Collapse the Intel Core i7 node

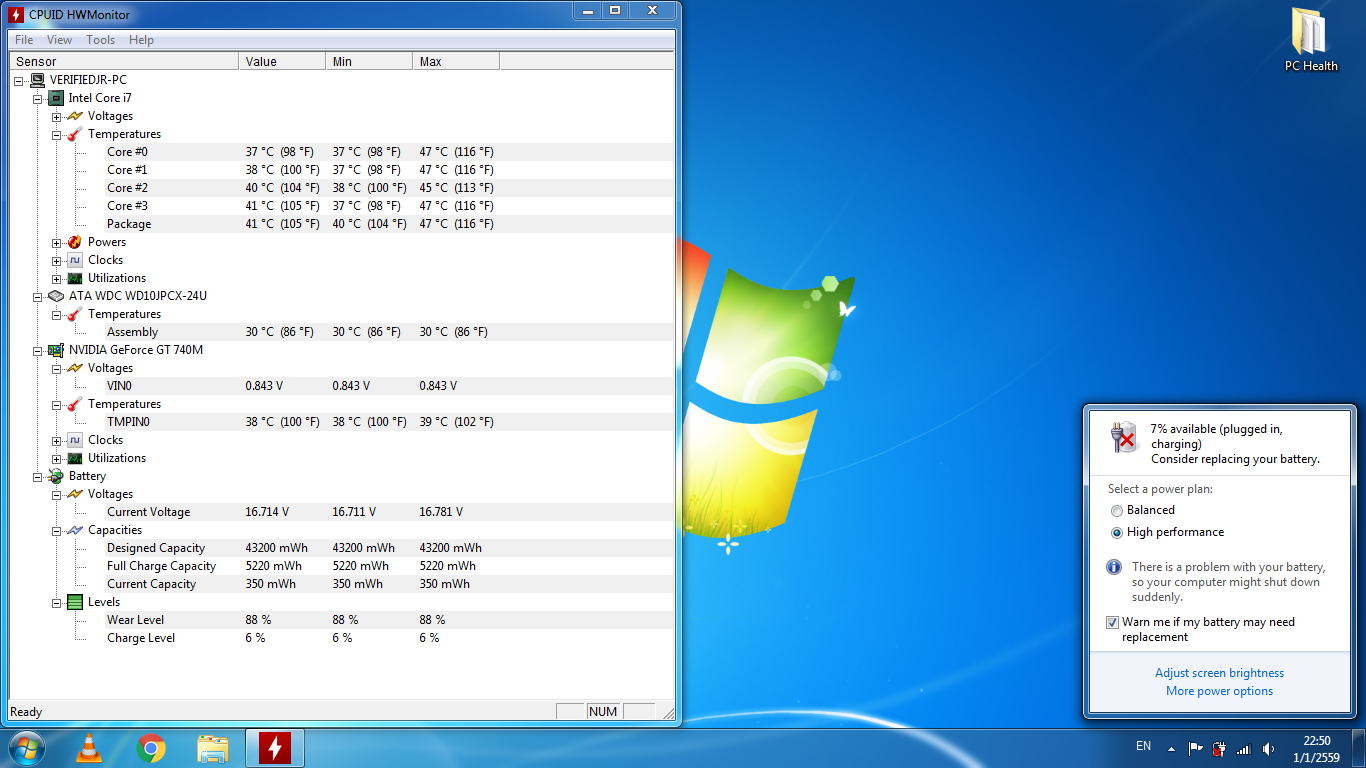pos(38,98)
